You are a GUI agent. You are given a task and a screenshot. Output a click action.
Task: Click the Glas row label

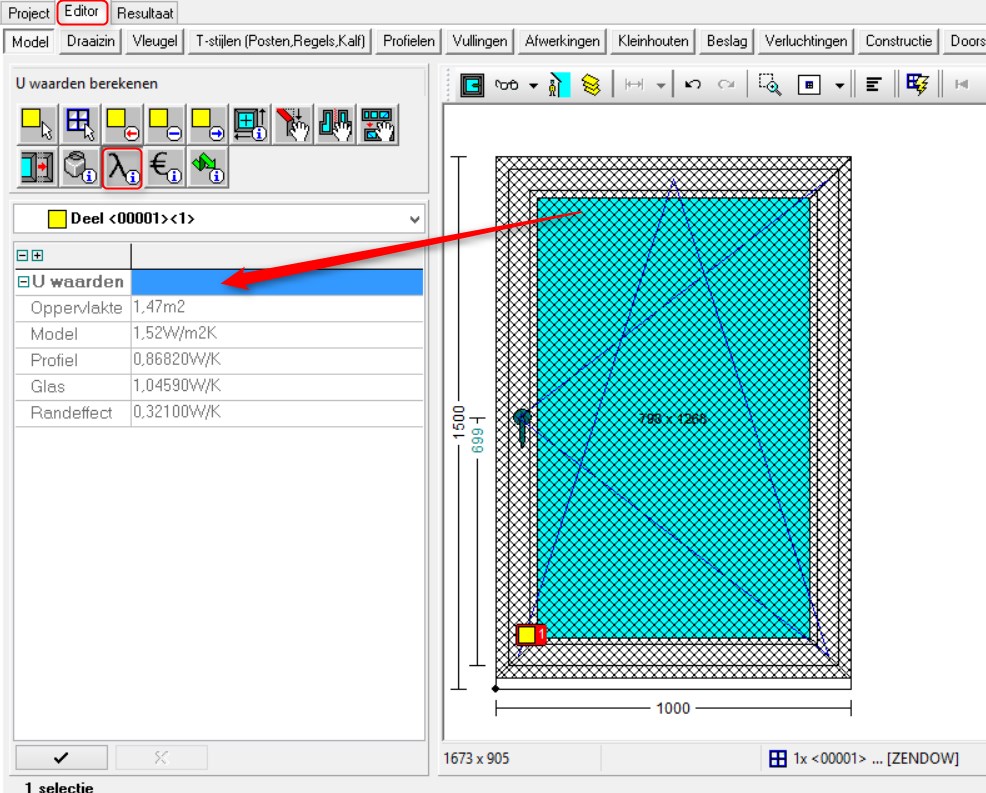click(x=48, y=387)
